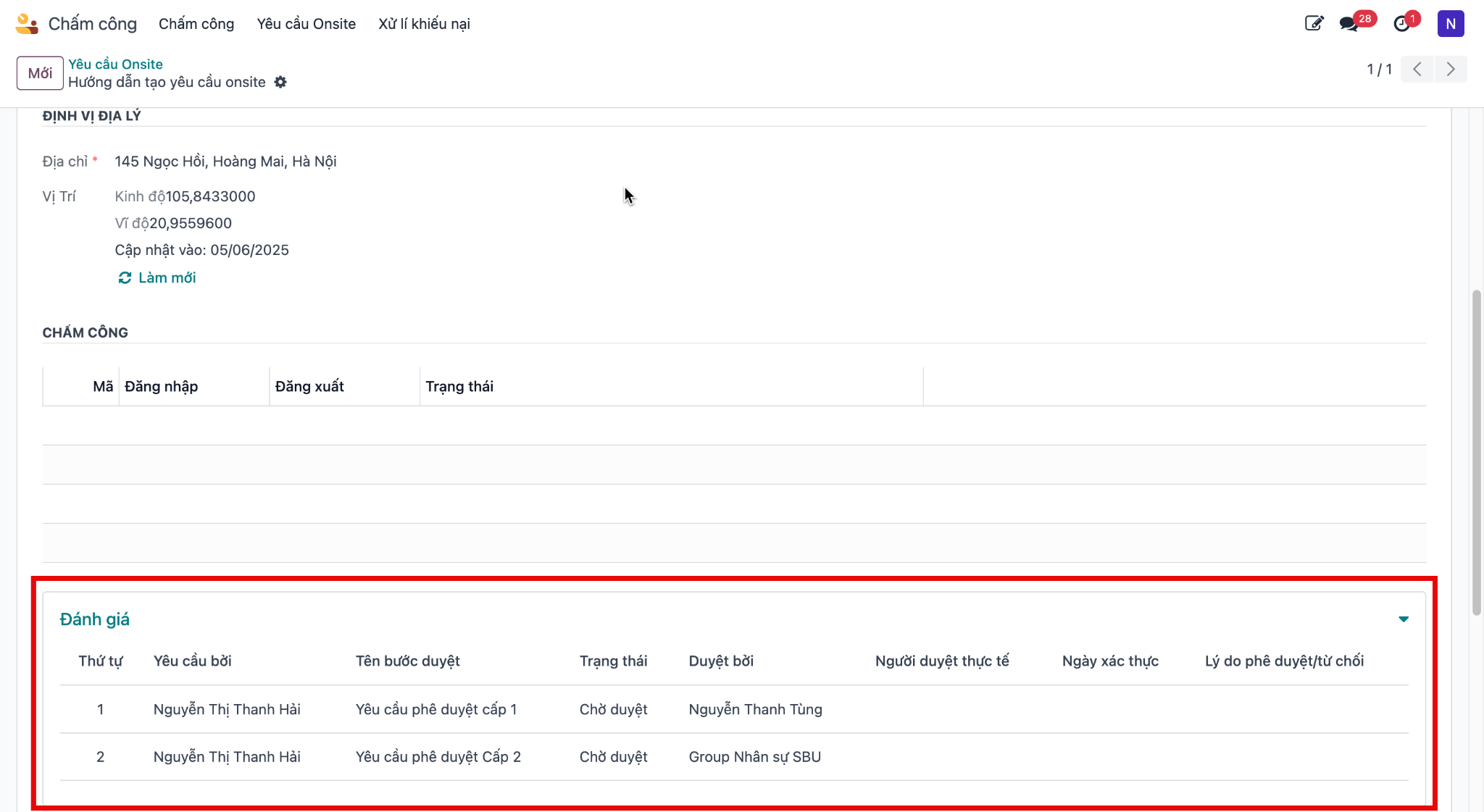Click the Thứ tự column header
The height and width of the screenshot is (812, 1484).
pos(101,661)
